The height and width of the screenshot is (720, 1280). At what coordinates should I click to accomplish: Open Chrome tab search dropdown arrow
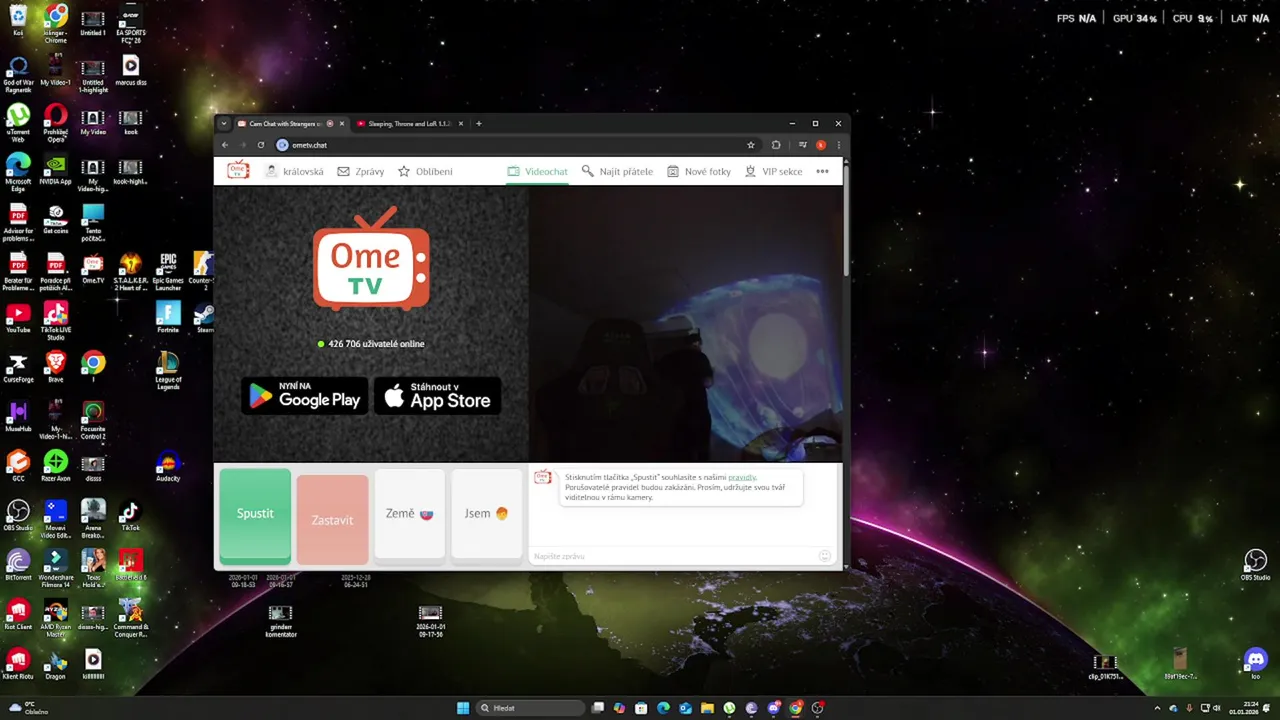[224, 124]
